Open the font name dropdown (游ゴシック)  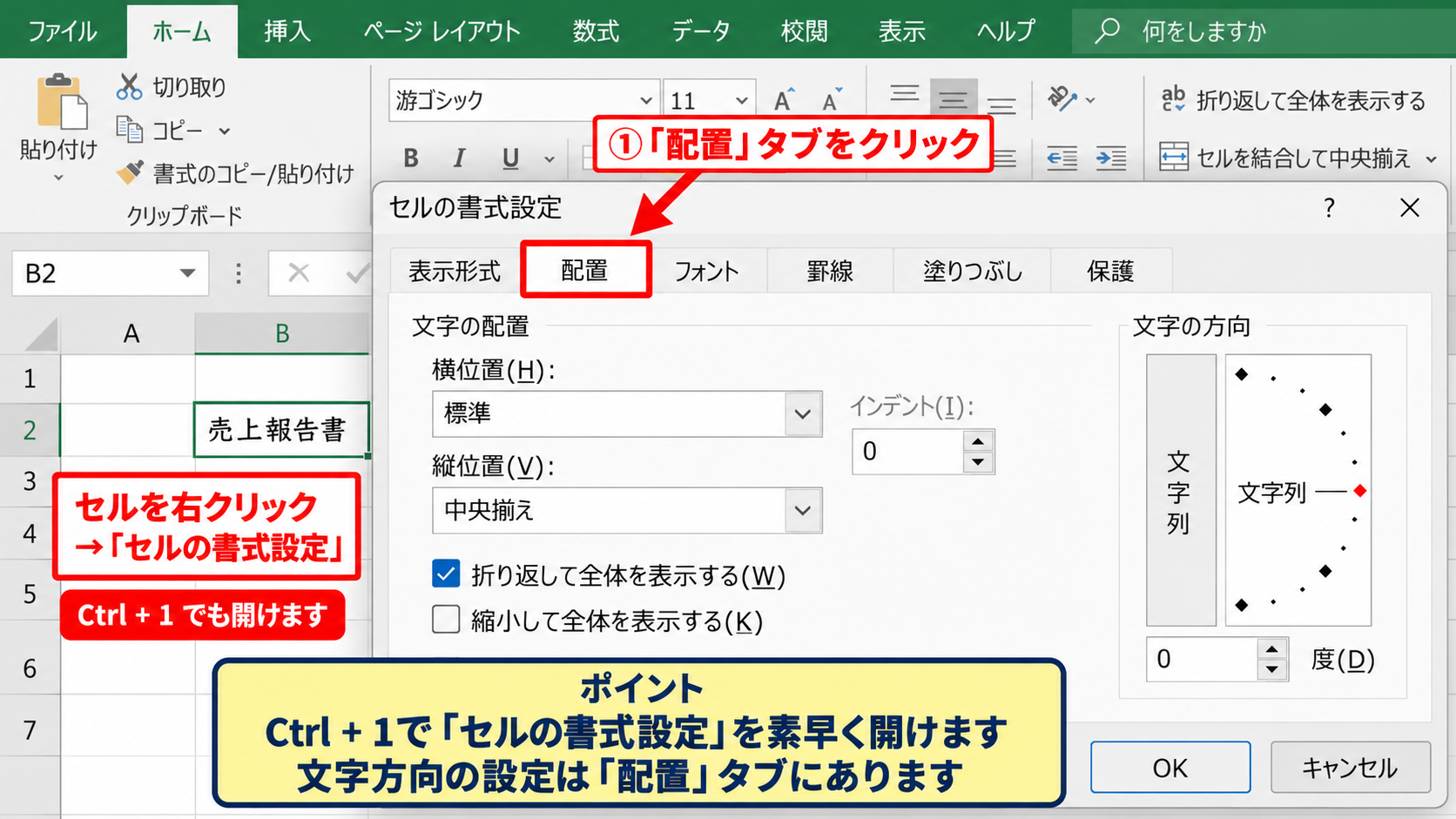tap(645, 100)
